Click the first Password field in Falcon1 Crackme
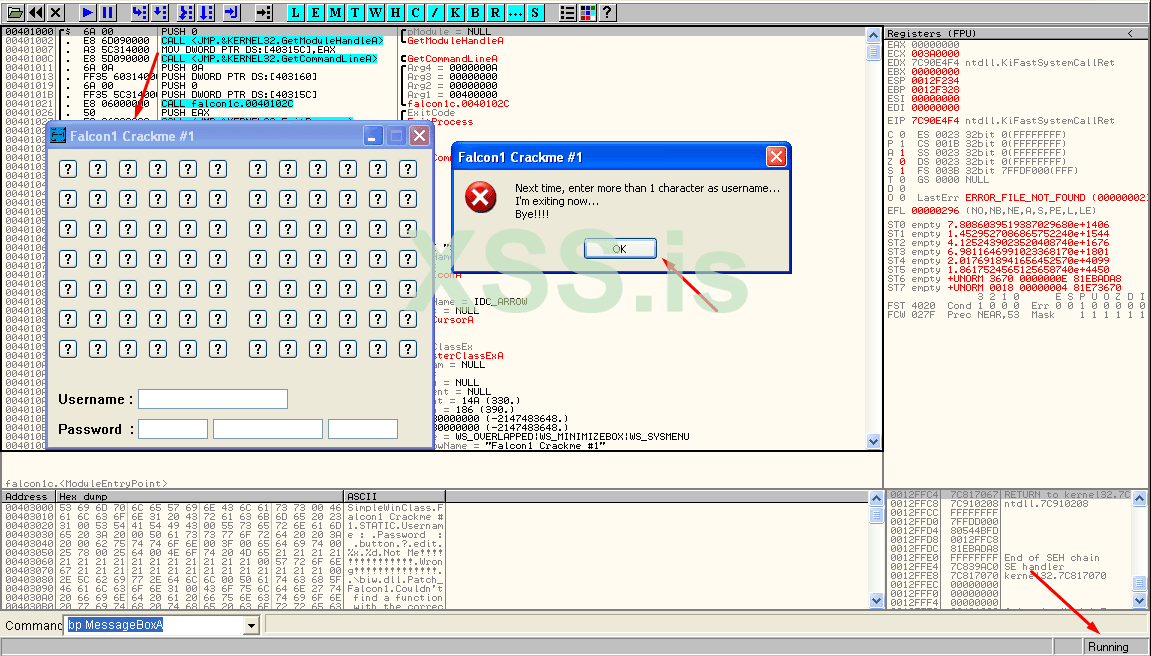Image resolution: width=1151 pixels, height=656 pixels. [x=173, y=429]
